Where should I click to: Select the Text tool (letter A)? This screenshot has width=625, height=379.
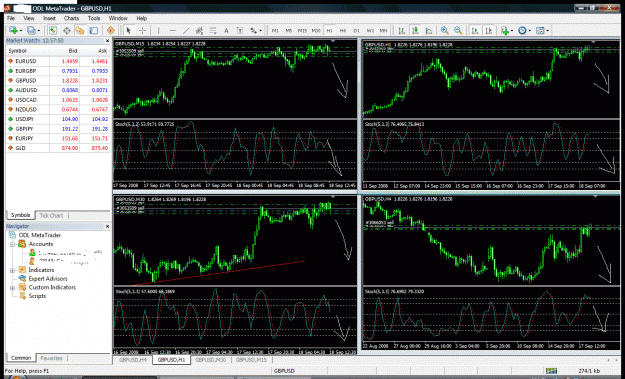pyautogui.click(x=226, y=30)
